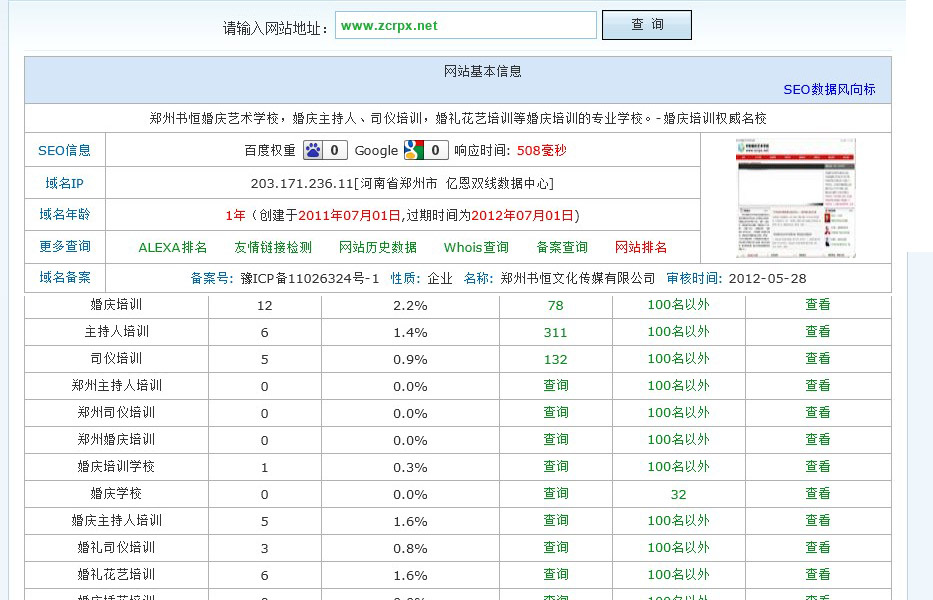Image resolution: width=933 pixels, height=600 pixels.
Task: Click the 域名年龄 row label
Action: (65, 214)
